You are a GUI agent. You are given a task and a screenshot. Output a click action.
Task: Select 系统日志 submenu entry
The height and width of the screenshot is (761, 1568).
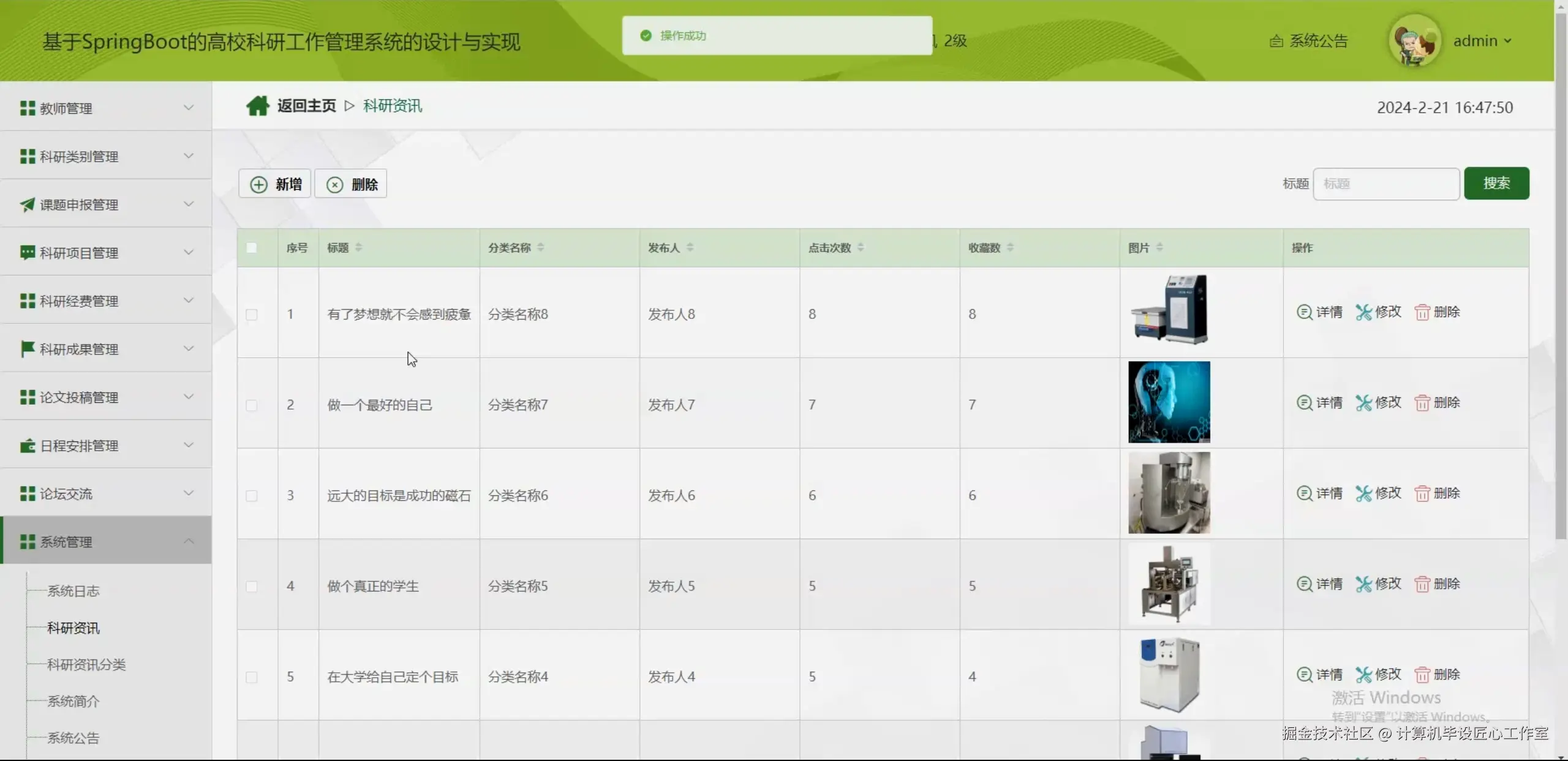[73, 591]
